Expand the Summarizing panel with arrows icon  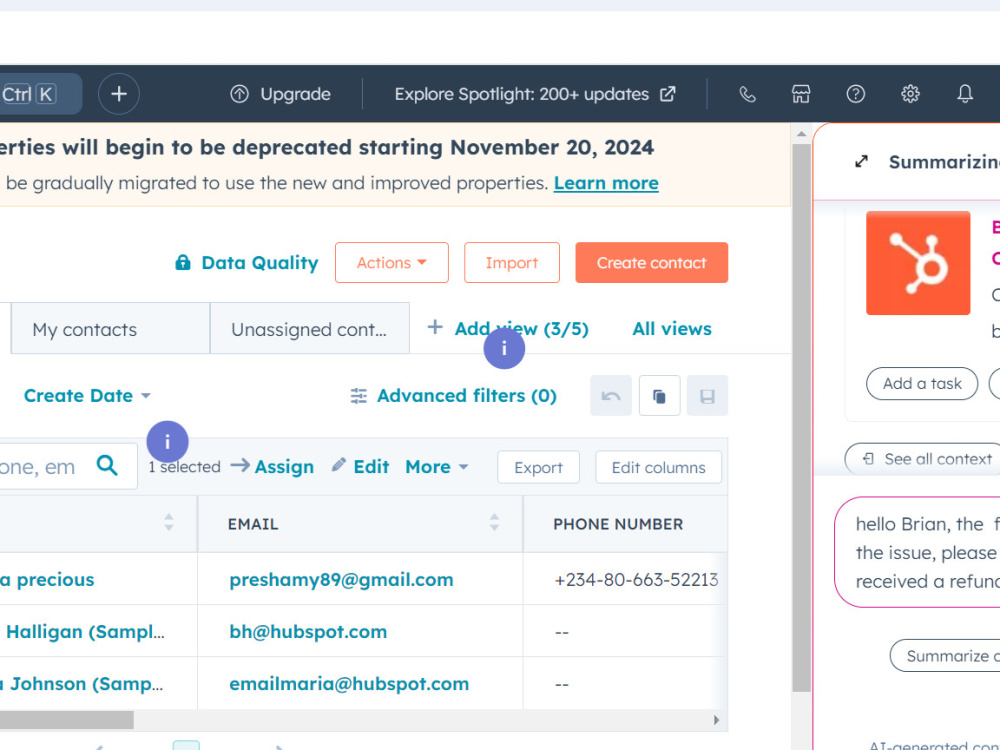861,162
